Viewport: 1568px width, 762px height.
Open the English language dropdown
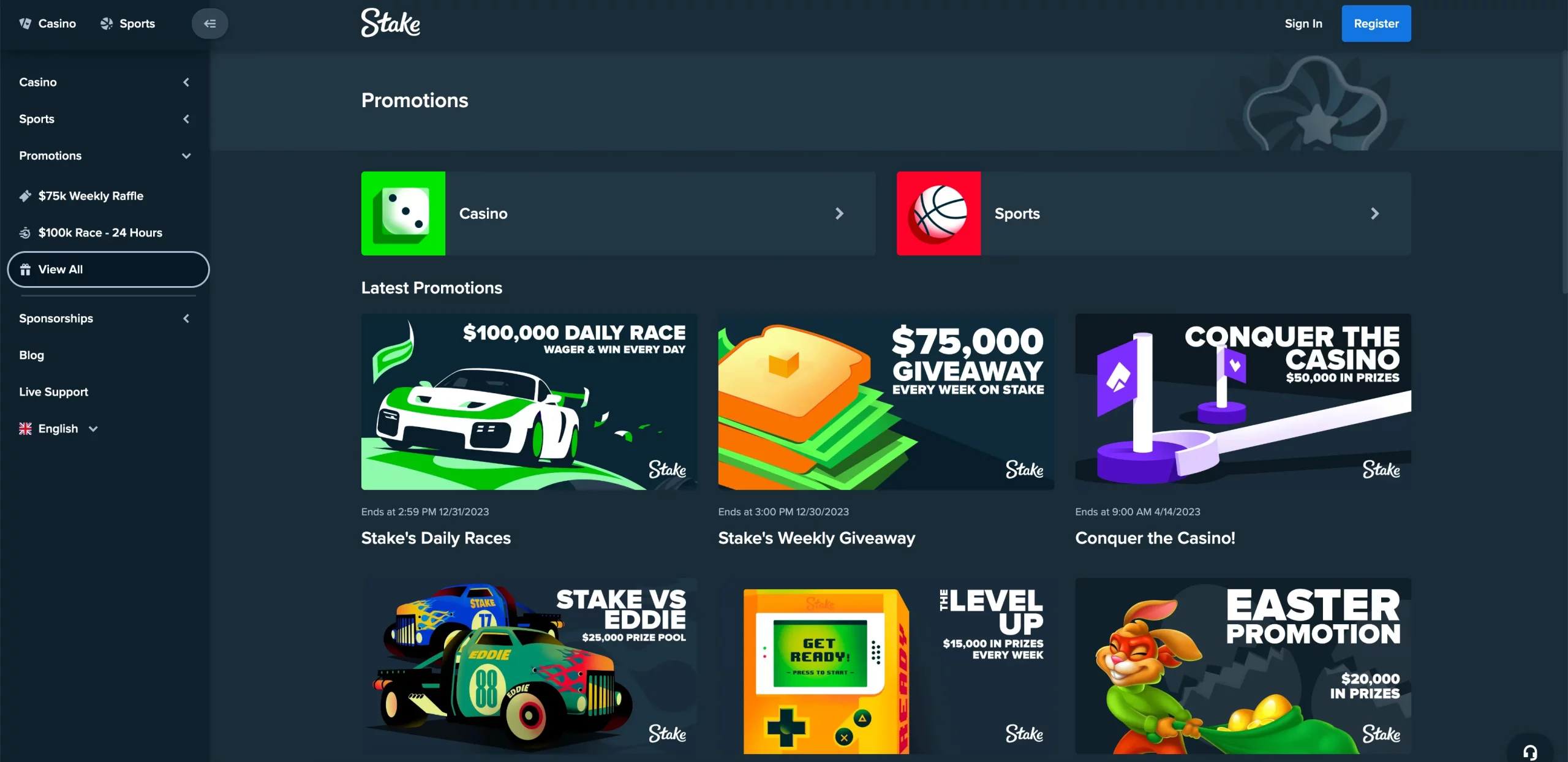pos(59,429)
